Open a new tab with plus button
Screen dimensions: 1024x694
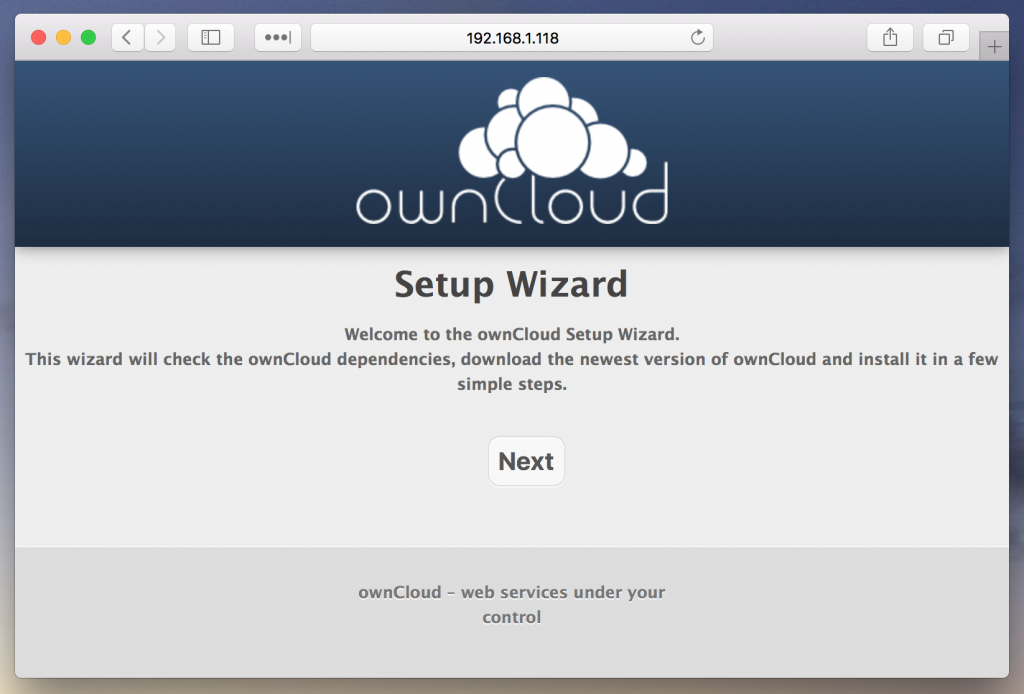pyautogui.click(x=994, y=46)
